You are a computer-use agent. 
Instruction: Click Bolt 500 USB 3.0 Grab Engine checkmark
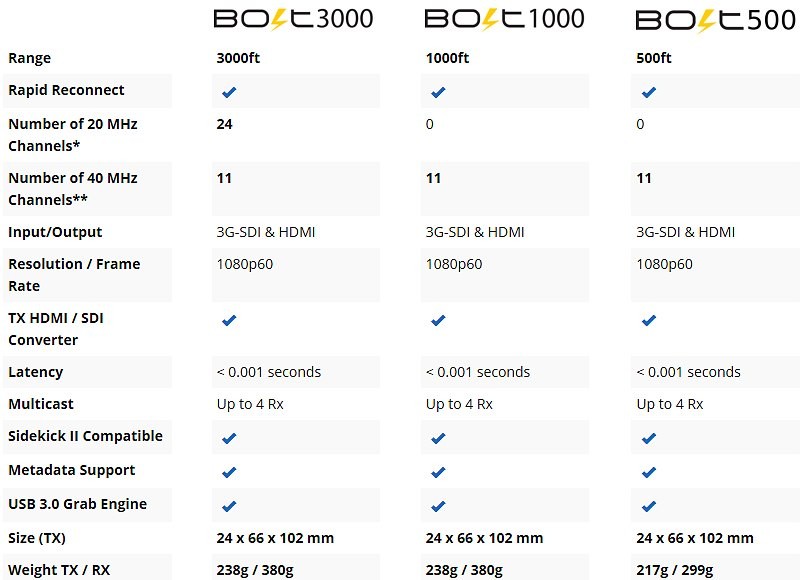coord(649,506)
